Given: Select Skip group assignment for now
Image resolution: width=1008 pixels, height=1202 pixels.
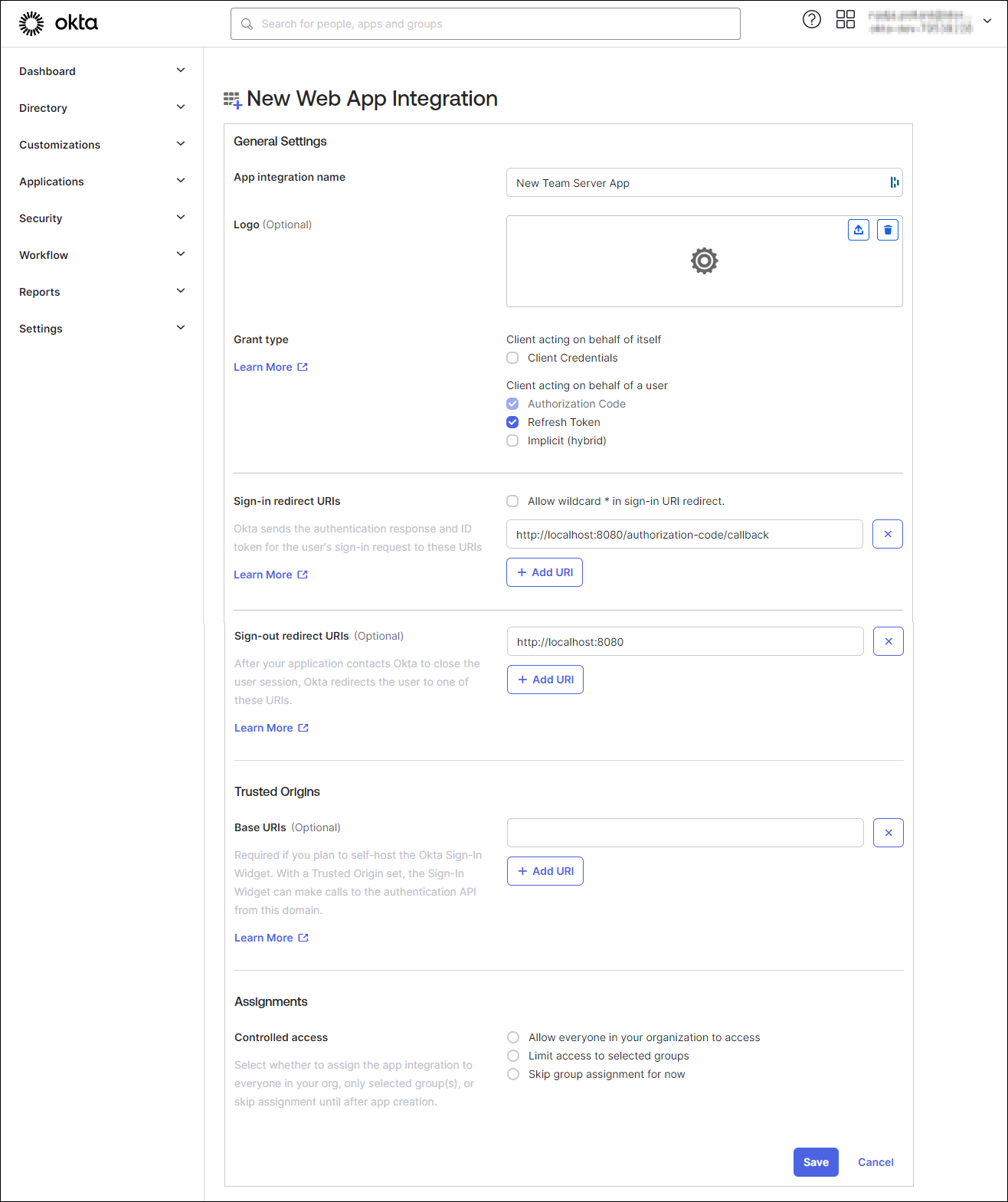Looking at the screenshot, I should [x=513, y=1074].
